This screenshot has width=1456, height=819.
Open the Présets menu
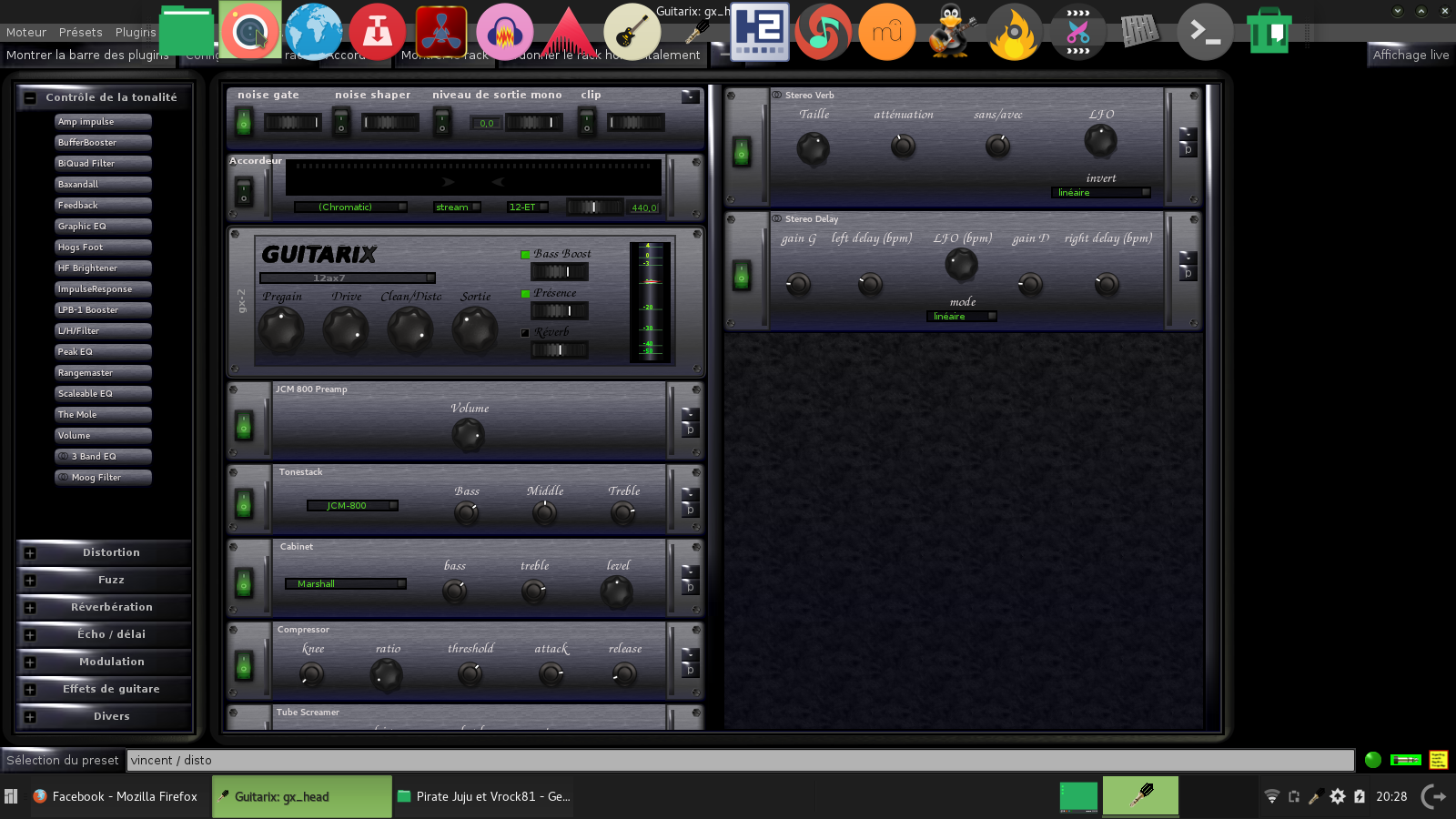click(81, 32)
